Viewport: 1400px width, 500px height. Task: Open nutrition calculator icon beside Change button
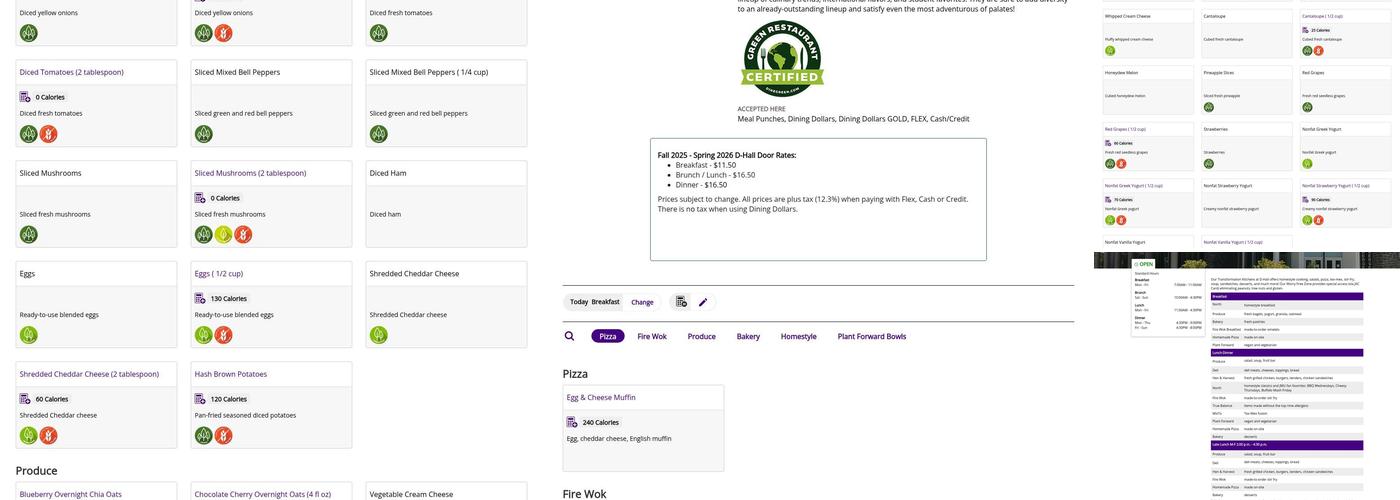tap(681, 302)
